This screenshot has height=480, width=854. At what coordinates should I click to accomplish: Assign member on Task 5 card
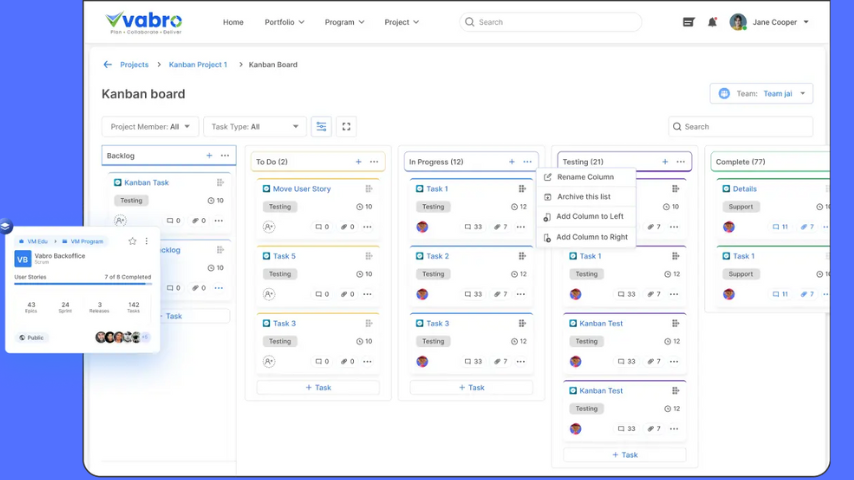(269, 294)
